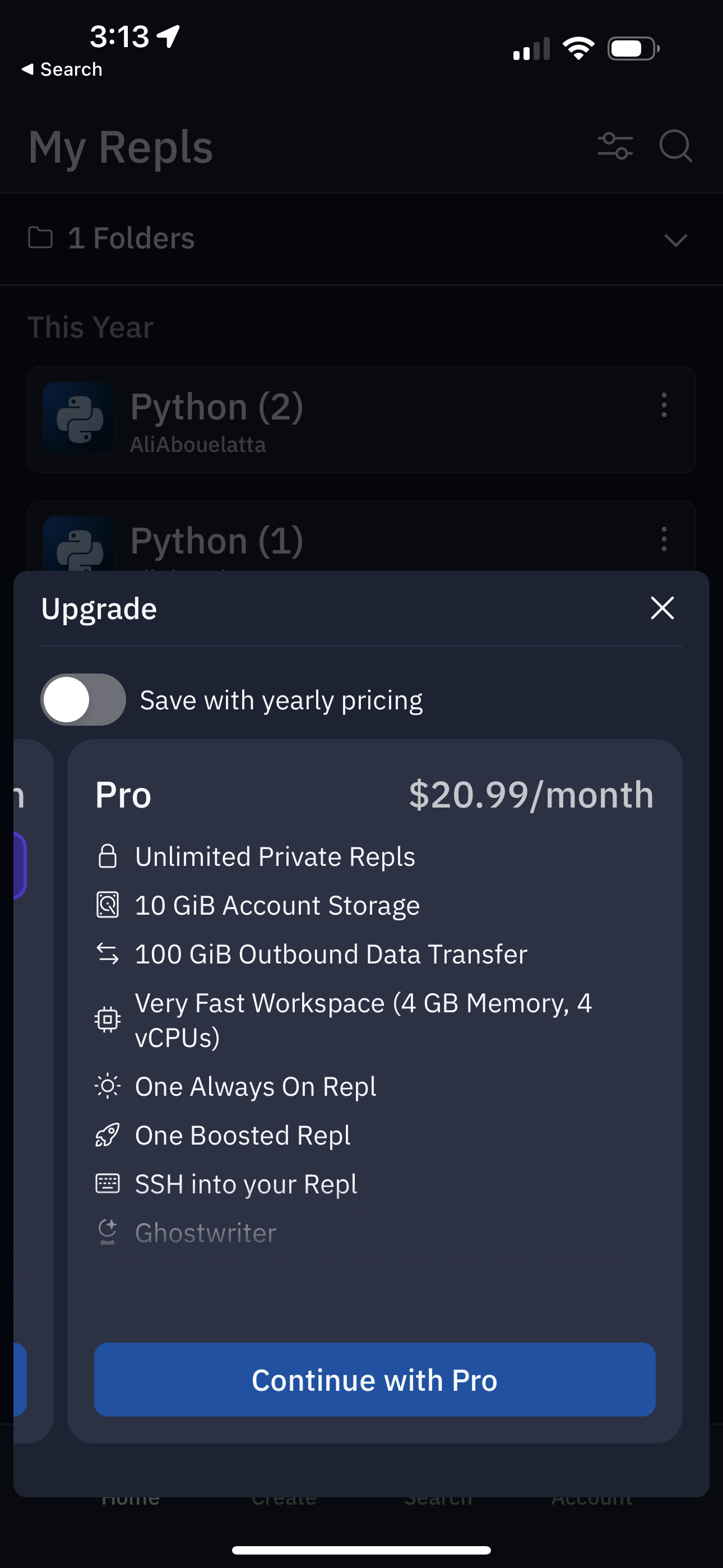The width and height of the screenshot is (723, 1568).
Task: Tap the rocket Boosted Repl icon
Action: pos(108,1135)
